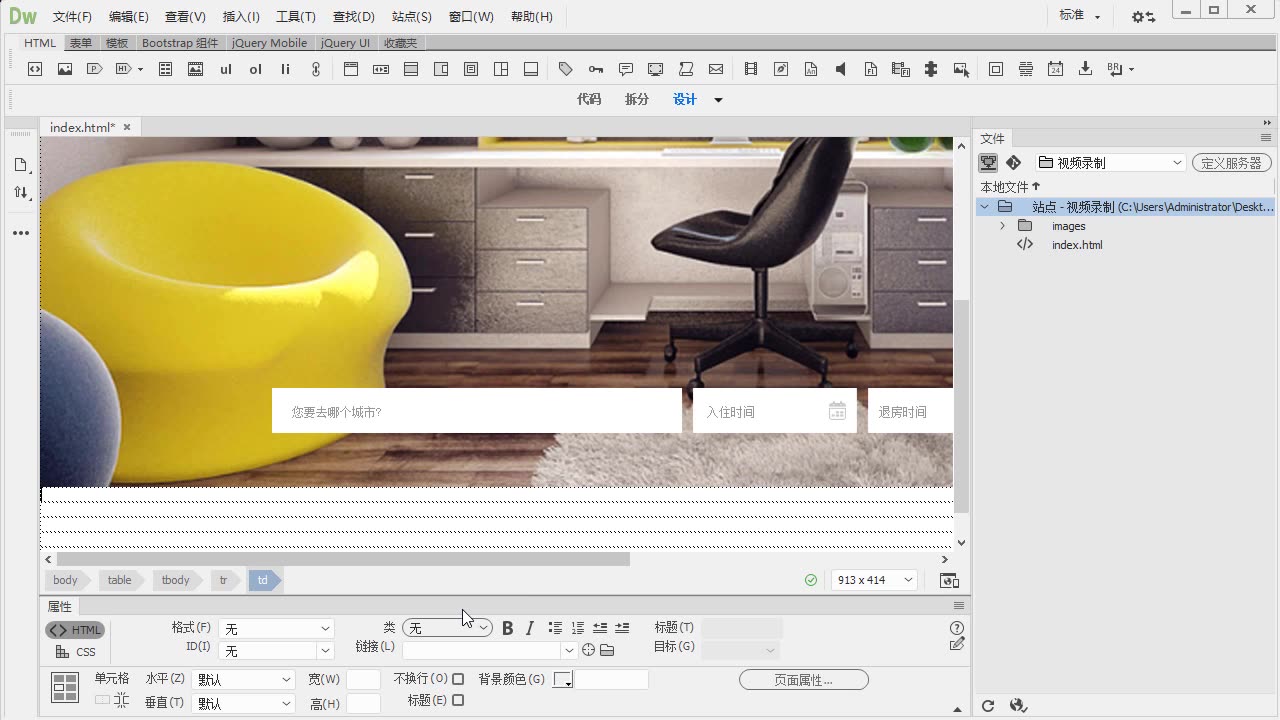Open the ID dropdown
This screenshot has width=1280, height=720.
click(x=276, y=651)
